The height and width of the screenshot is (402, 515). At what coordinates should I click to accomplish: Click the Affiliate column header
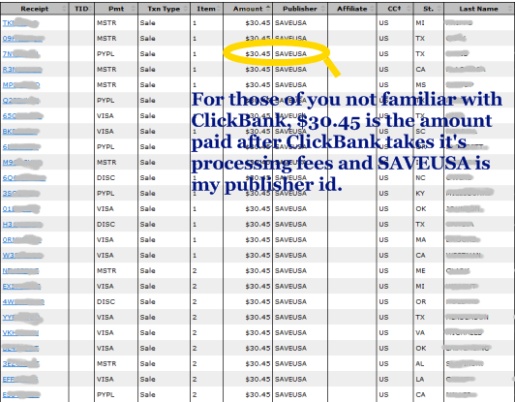click(352, 9)
